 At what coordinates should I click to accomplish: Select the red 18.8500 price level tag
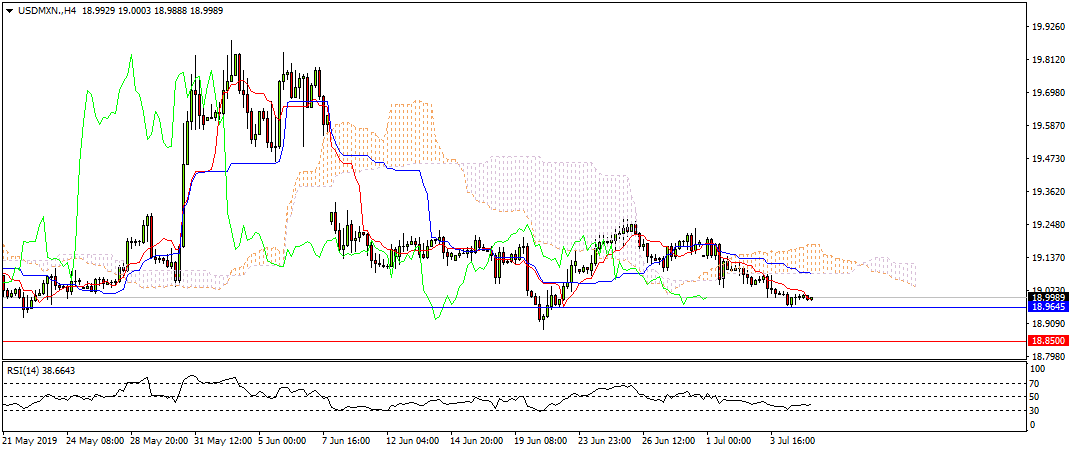[1048, 341]
